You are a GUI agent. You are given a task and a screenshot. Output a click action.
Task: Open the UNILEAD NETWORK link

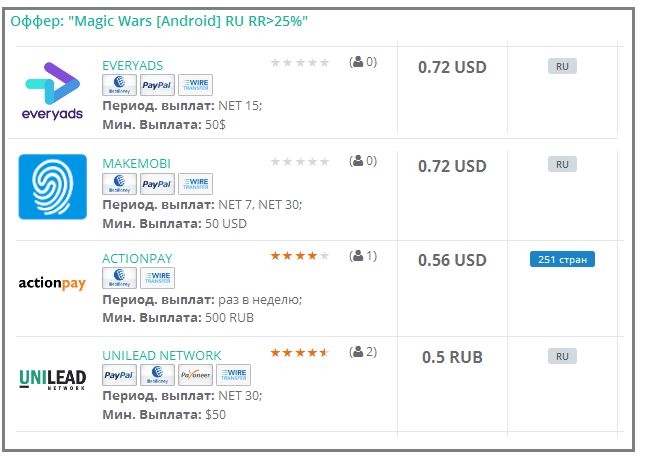point(162,355)
